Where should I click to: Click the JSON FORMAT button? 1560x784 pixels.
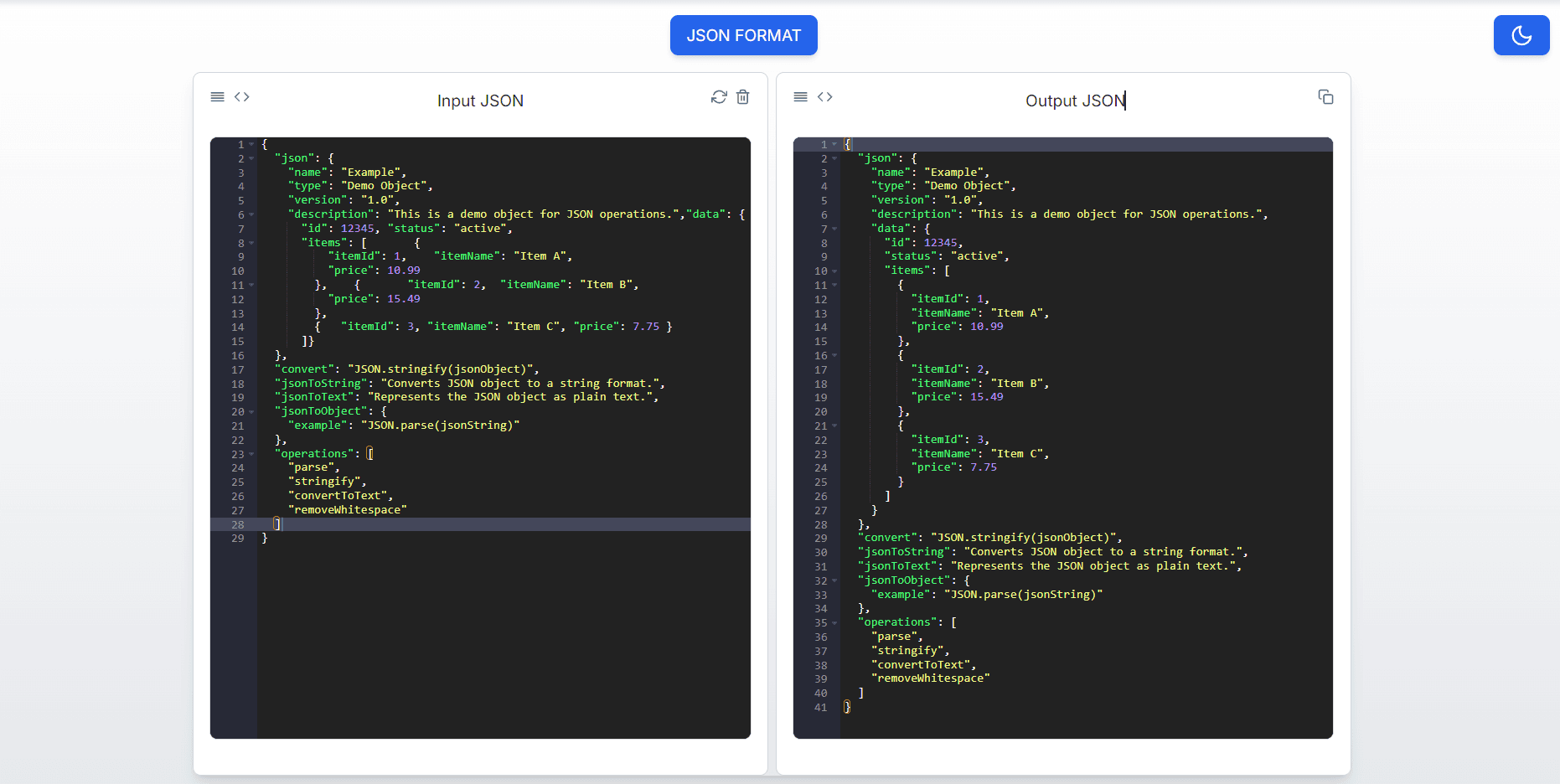pyautogui.click(x=743, y=35)
